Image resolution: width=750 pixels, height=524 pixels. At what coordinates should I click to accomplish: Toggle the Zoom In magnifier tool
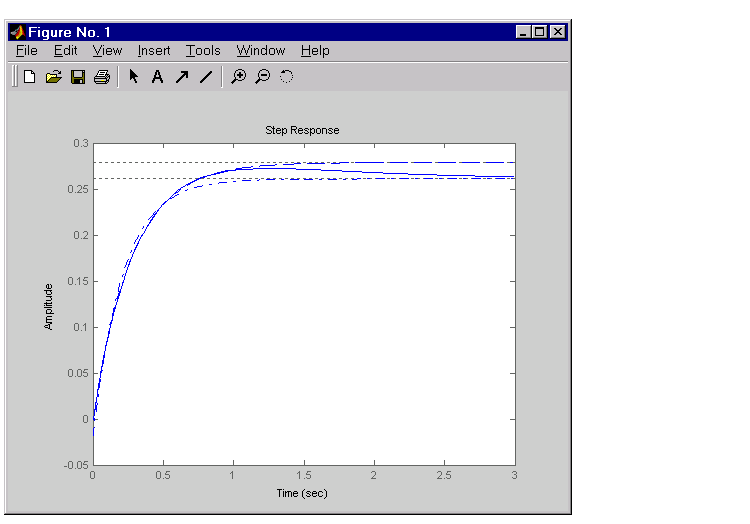click(x=238, y=77)
